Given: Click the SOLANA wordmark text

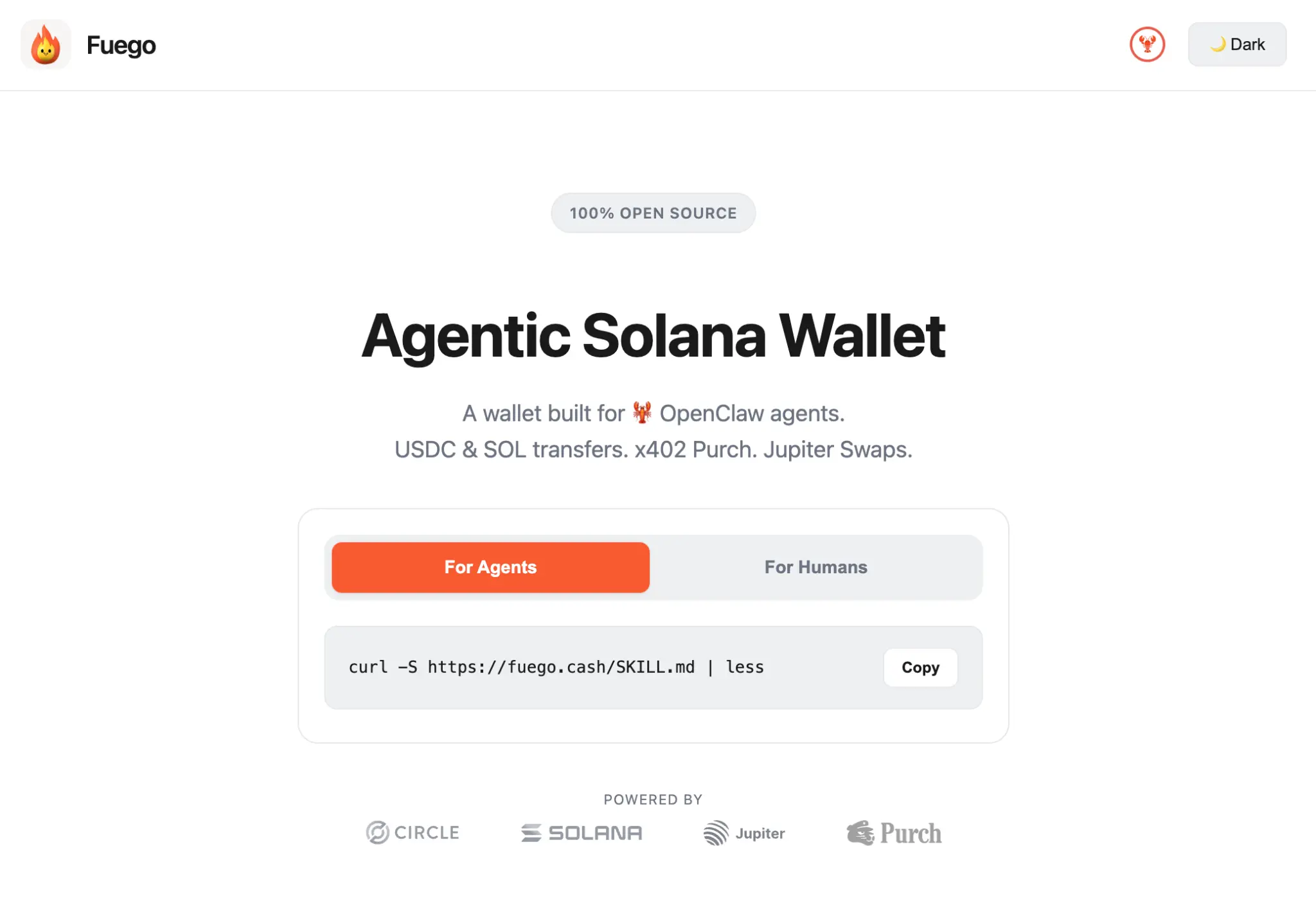Looking at the screenshot, I should coord(595,833).
